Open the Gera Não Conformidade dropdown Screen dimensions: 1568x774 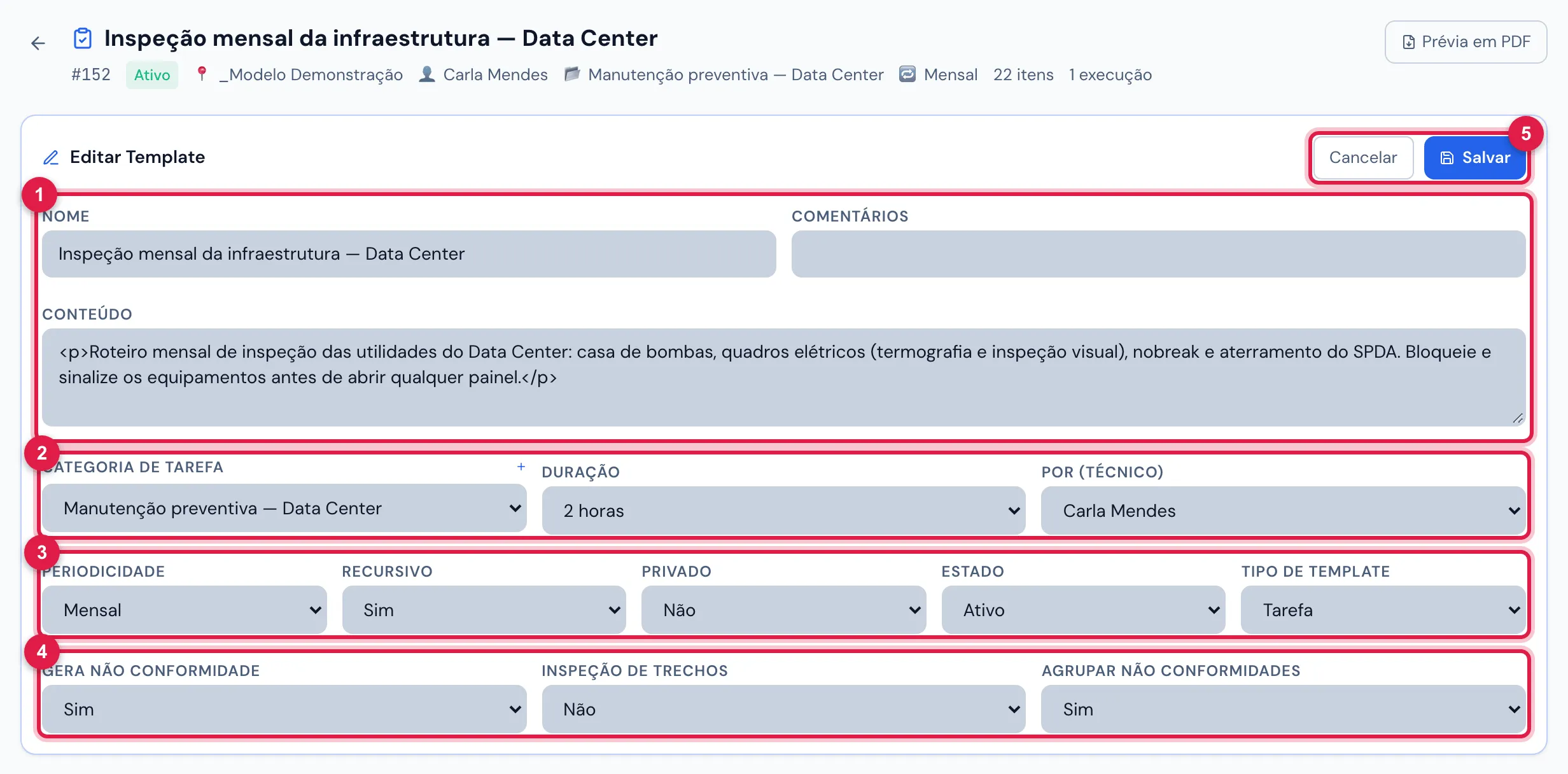(x=284, y=709)
